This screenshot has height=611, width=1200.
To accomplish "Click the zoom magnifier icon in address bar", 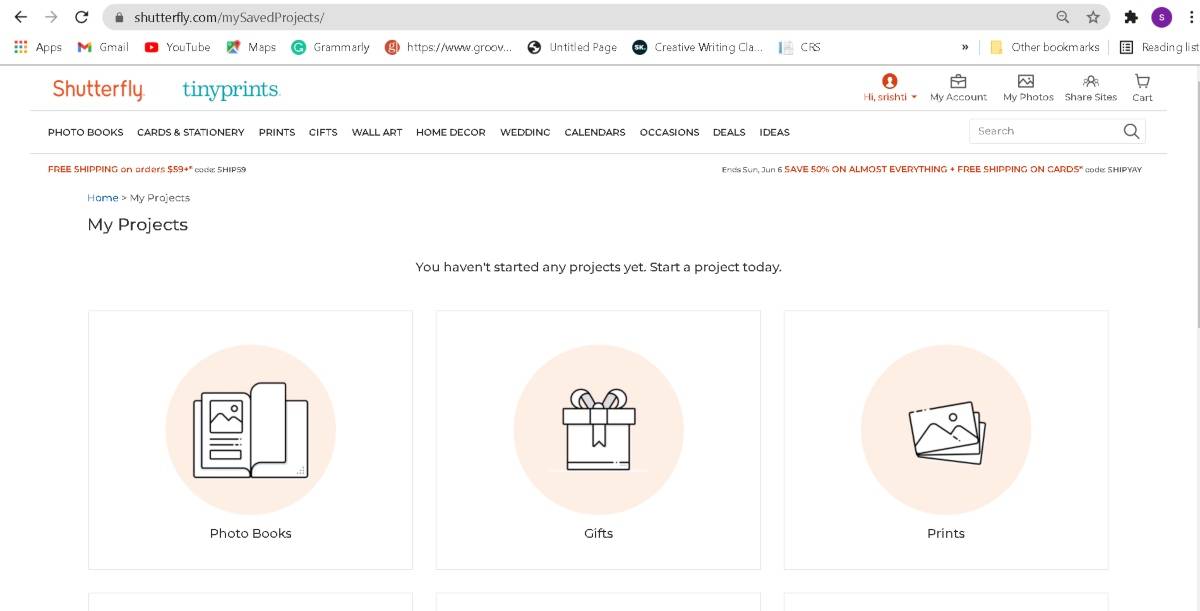I will [x=1063, y=17].
